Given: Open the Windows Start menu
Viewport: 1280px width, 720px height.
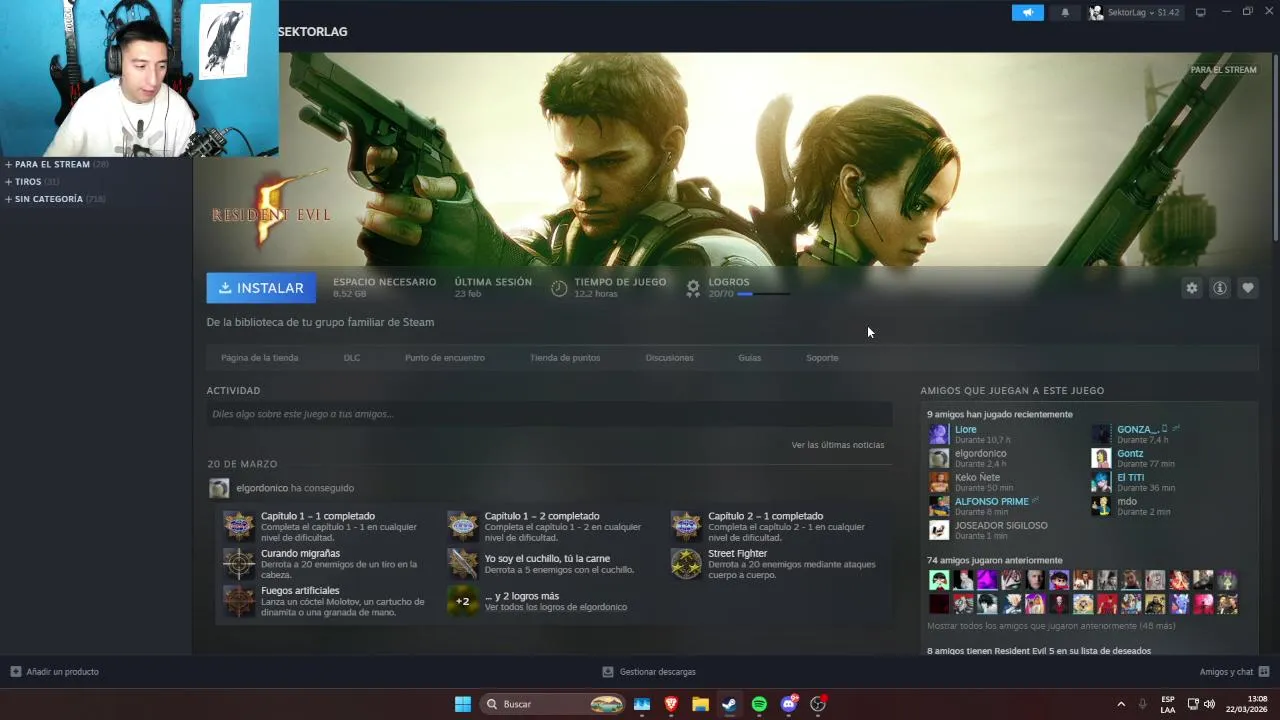Looking at the screenshot, I should click(x=463, y=704).
